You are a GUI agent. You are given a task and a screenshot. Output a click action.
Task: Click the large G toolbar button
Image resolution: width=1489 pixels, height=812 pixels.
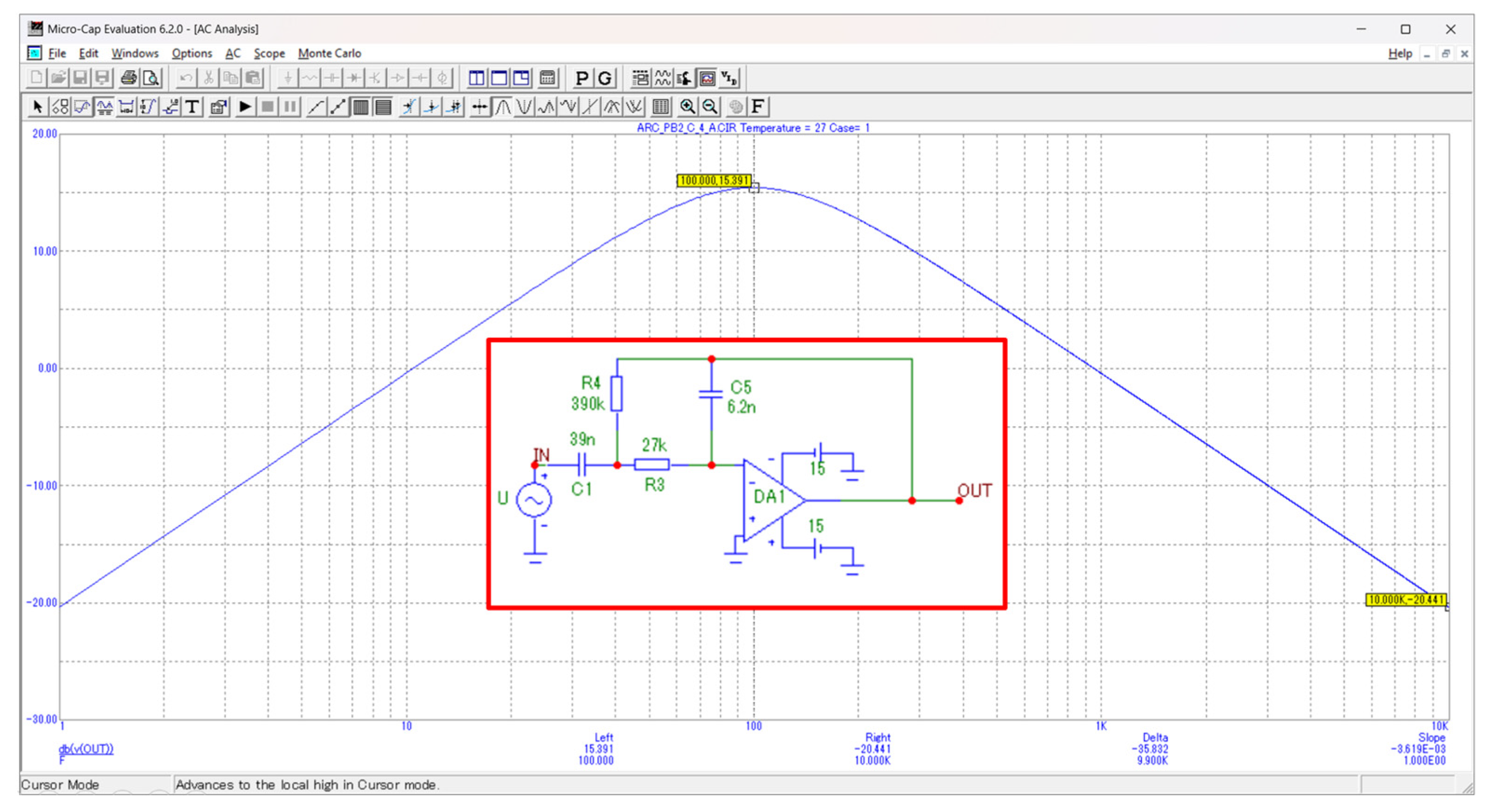point(604,78)
